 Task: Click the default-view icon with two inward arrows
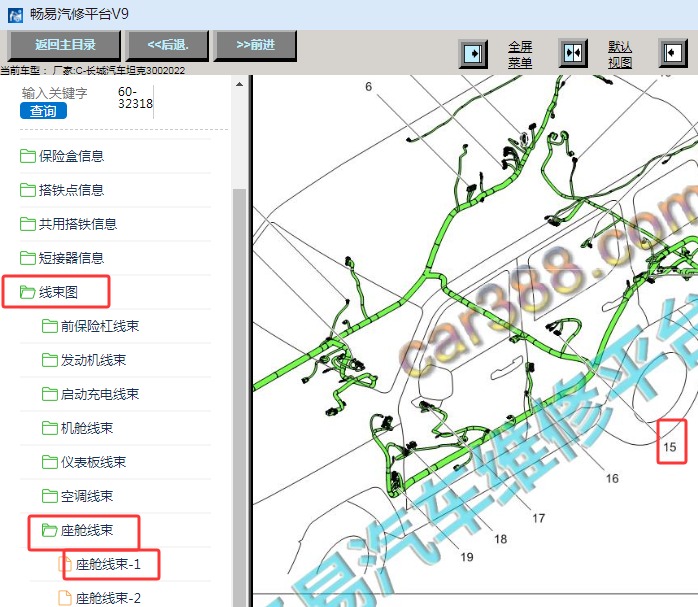[x=573, y=53]
